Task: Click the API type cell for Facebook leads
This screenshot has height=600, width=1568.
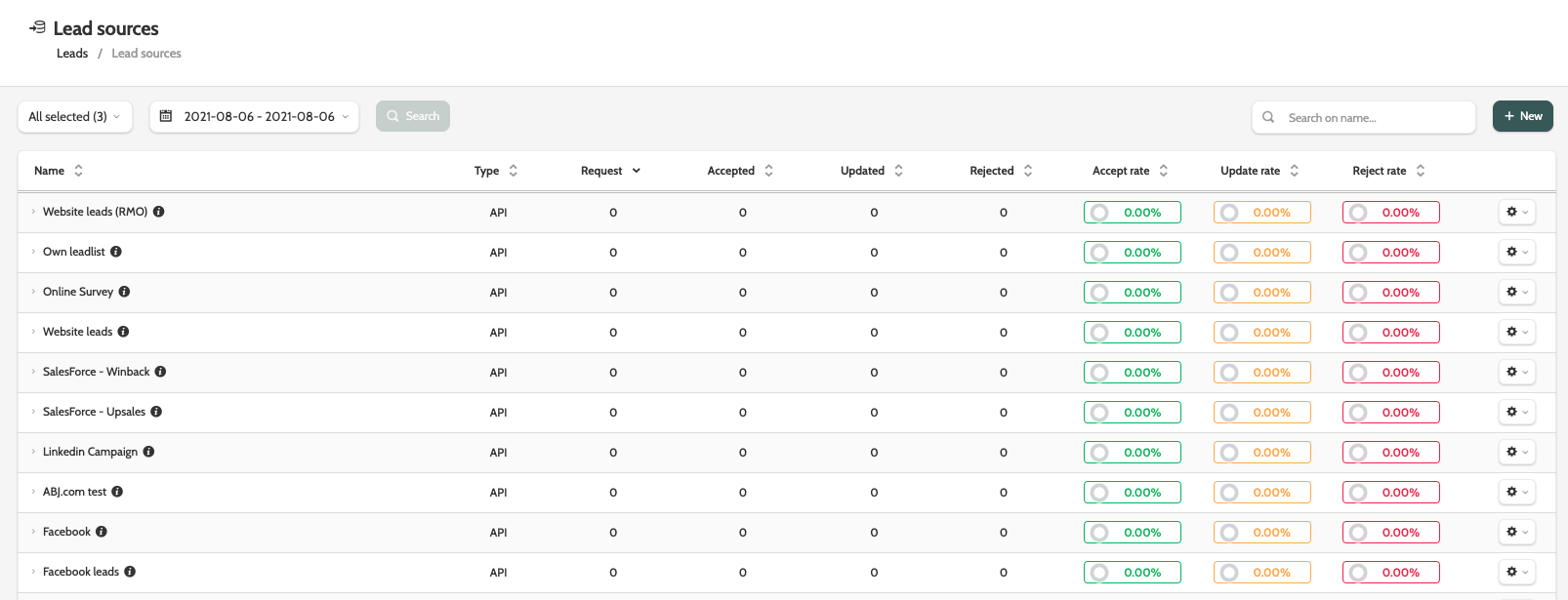Action: pos(498,573)
